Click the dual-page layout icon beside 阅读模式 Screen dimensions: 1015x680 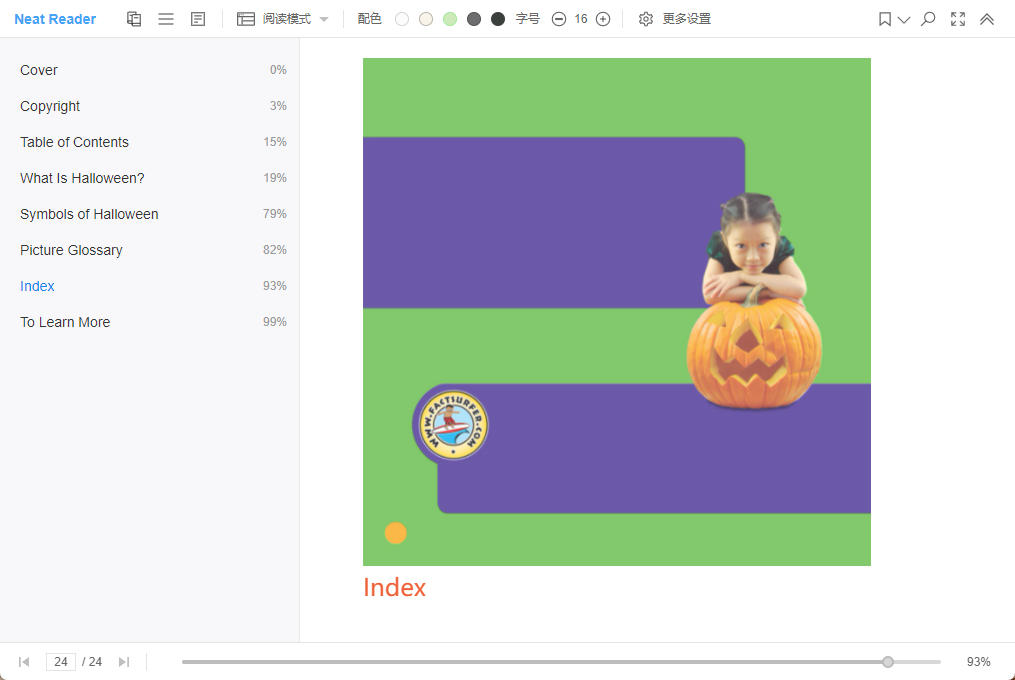pos(246,18)
